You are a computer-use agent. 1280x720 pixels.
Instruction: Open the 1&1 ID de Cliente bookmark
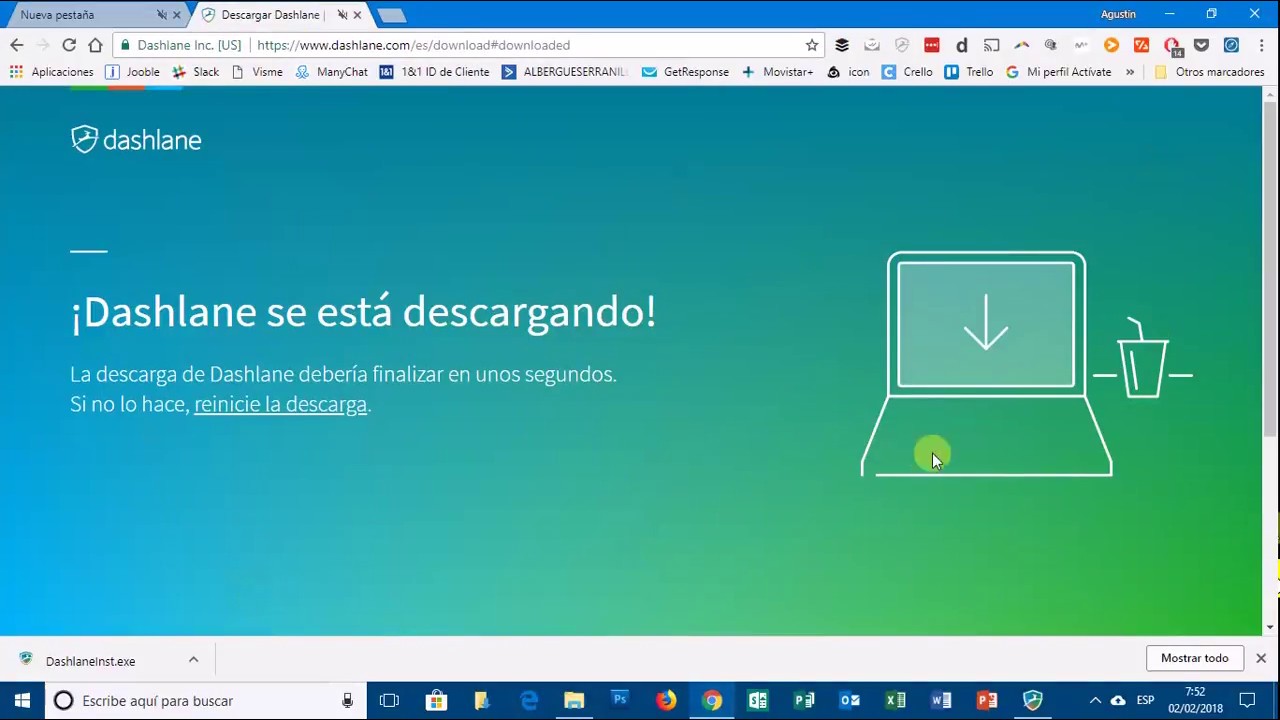(x=434, y=72)
